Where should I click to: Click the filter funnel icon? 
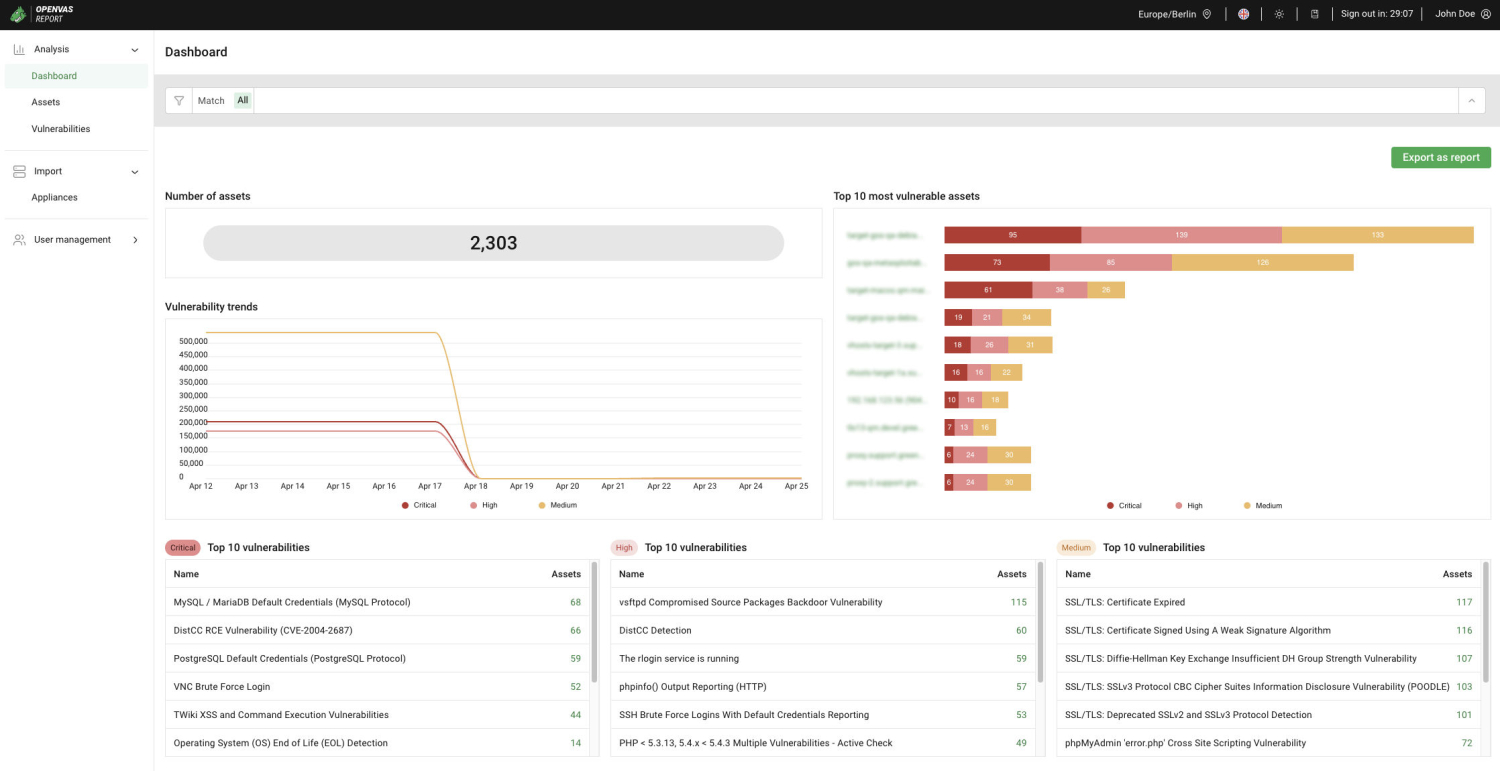(x=178, y=100)
